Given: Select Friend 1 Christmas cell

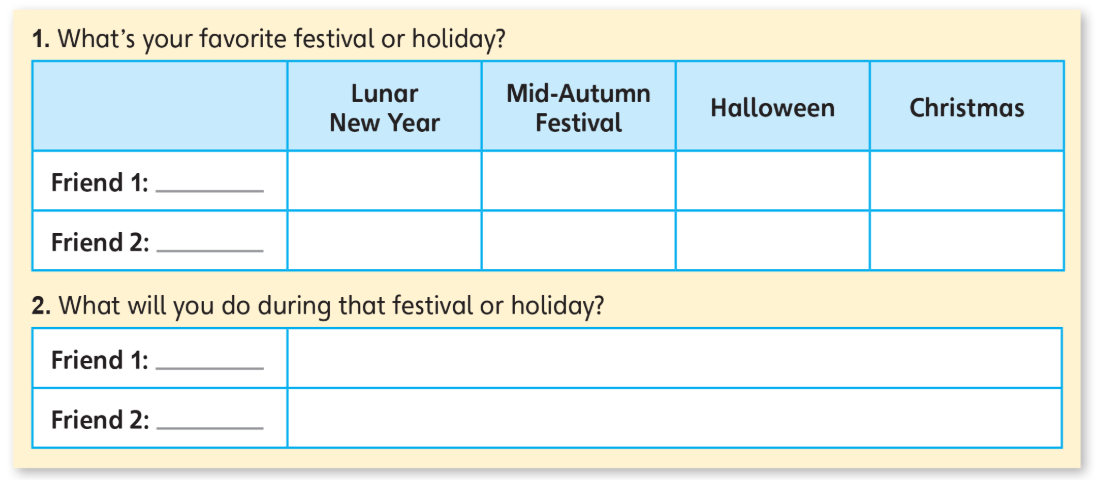Looking at the screenshot, I should (x=967, y=180).
